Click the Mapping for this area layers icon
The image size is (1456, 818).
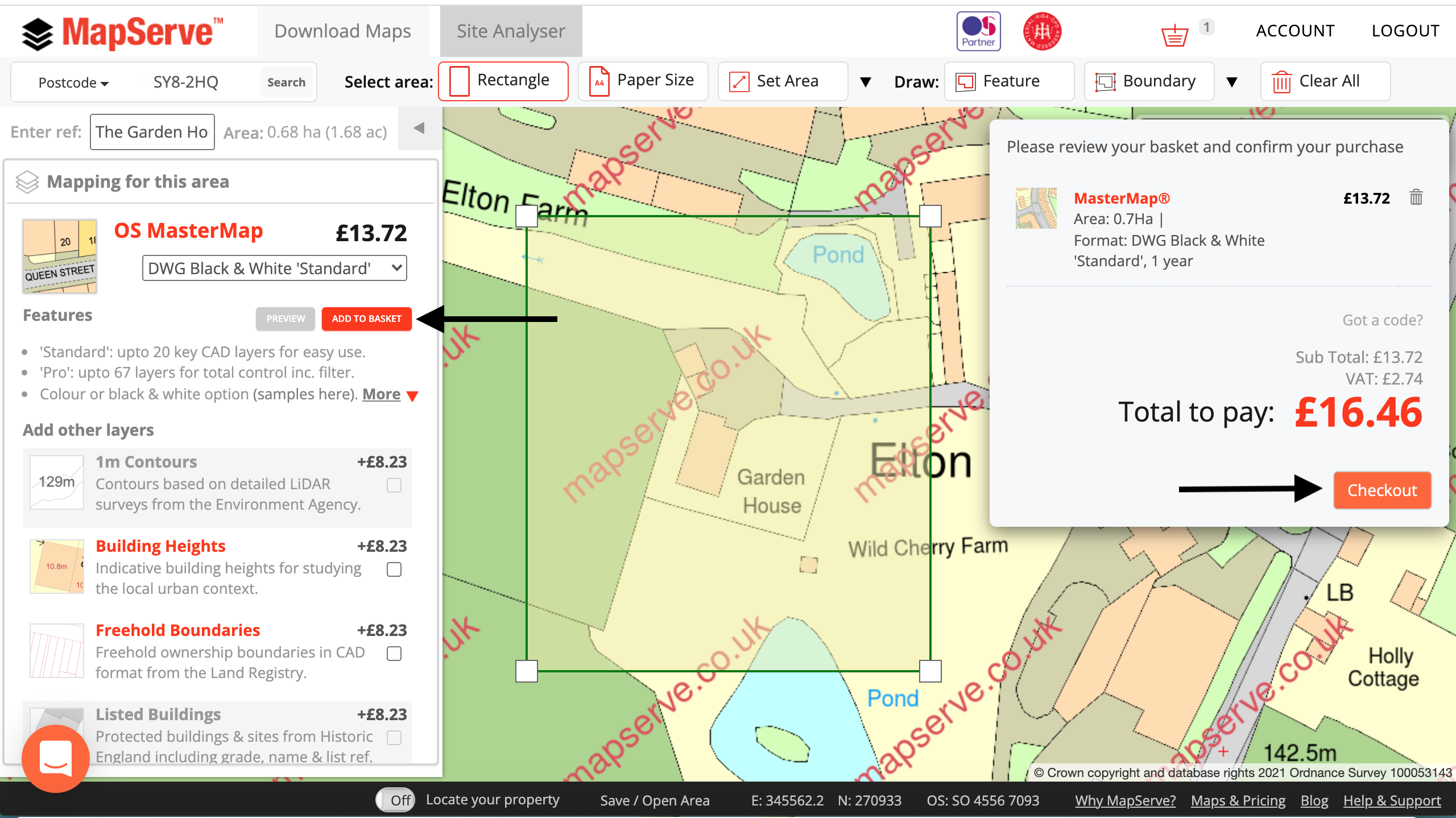point(27,182)
